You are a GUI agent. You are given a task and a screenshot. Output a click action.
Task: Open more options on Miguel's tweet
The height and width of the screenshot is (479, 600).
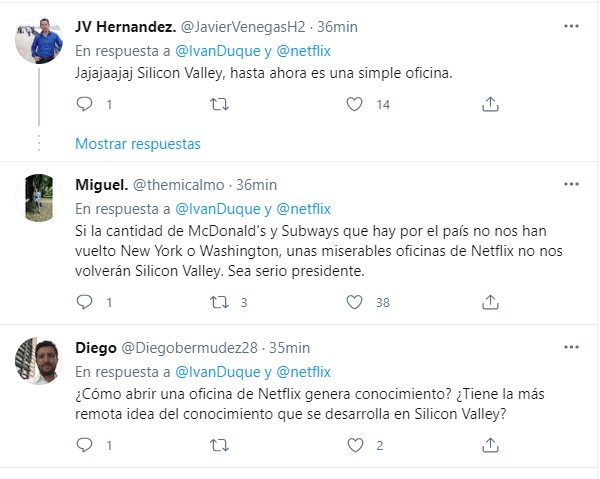[570, 185]
